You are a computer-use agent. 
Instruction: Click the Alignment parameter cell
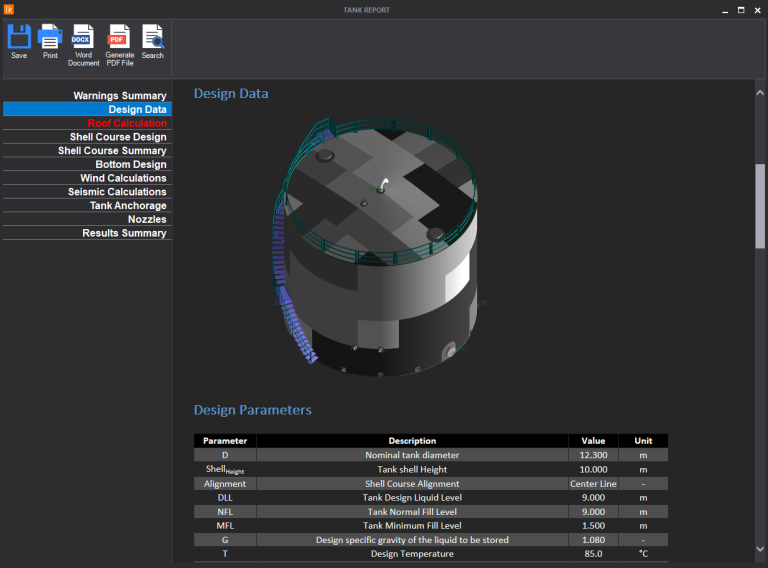coord(225,484)
